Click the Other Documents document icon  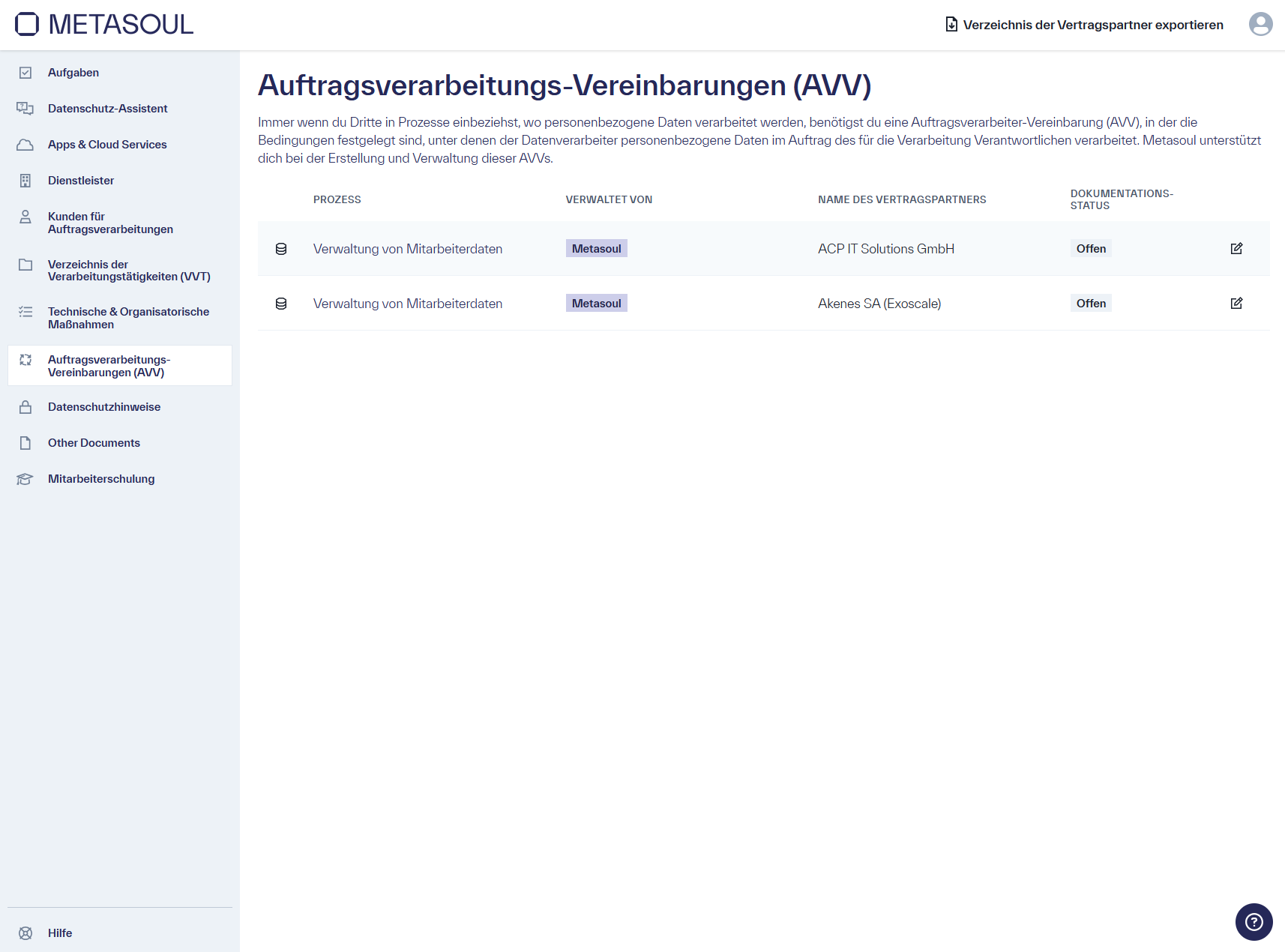[x=25, y=443]
